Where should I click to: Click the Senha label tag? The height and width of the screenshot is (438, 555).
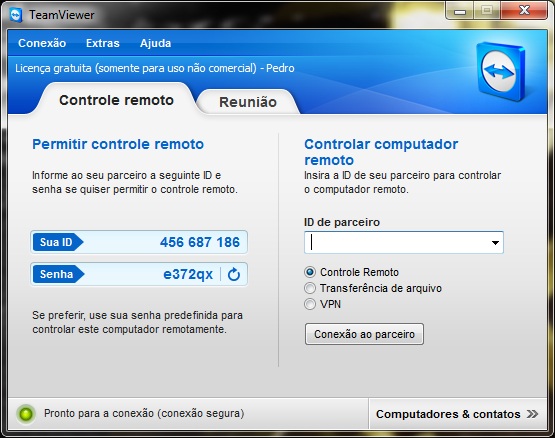(x=58, y=274)
